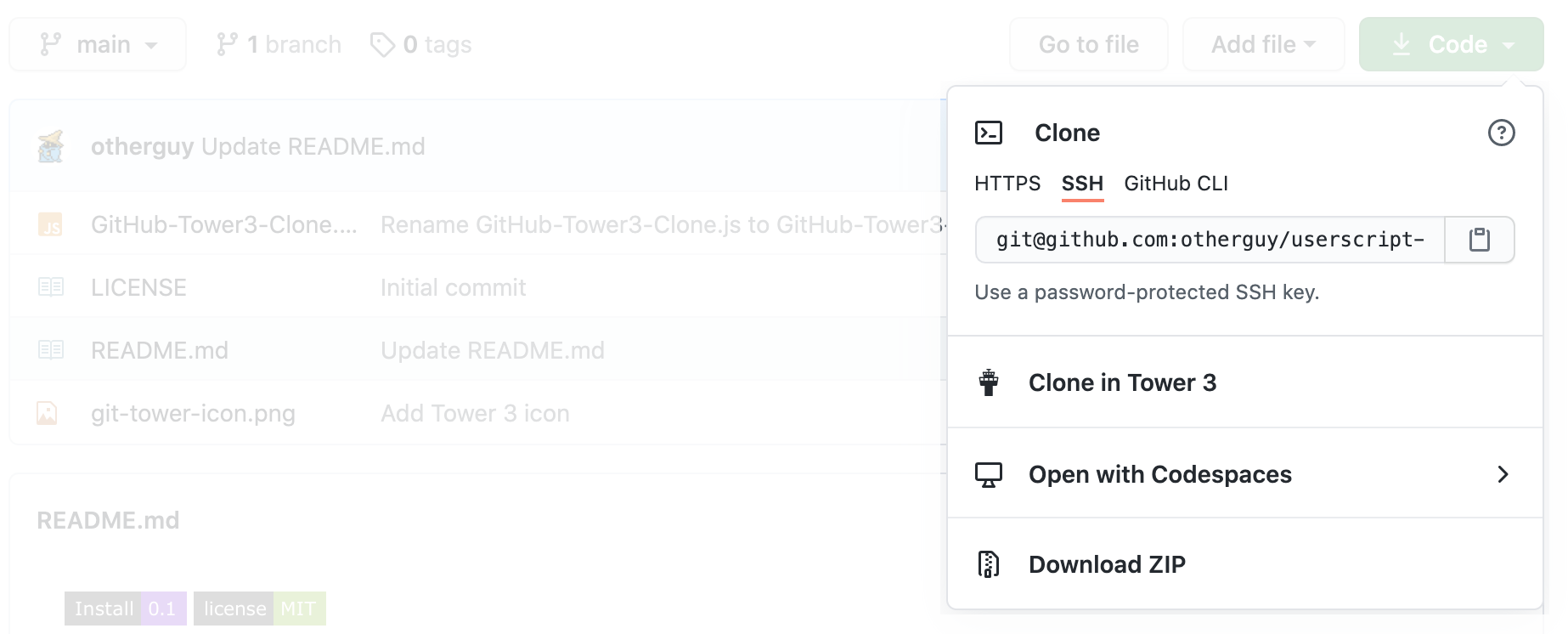Copy the SSH clone URL to clipboard
1568x634 pixels.
[x=1480, y=240]
